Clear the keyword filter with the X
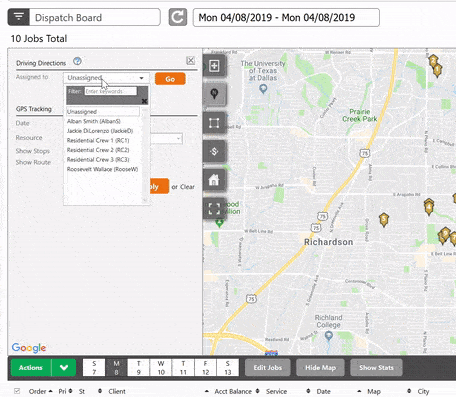Viewport: 456px width, 397px height. coord(144,101)
